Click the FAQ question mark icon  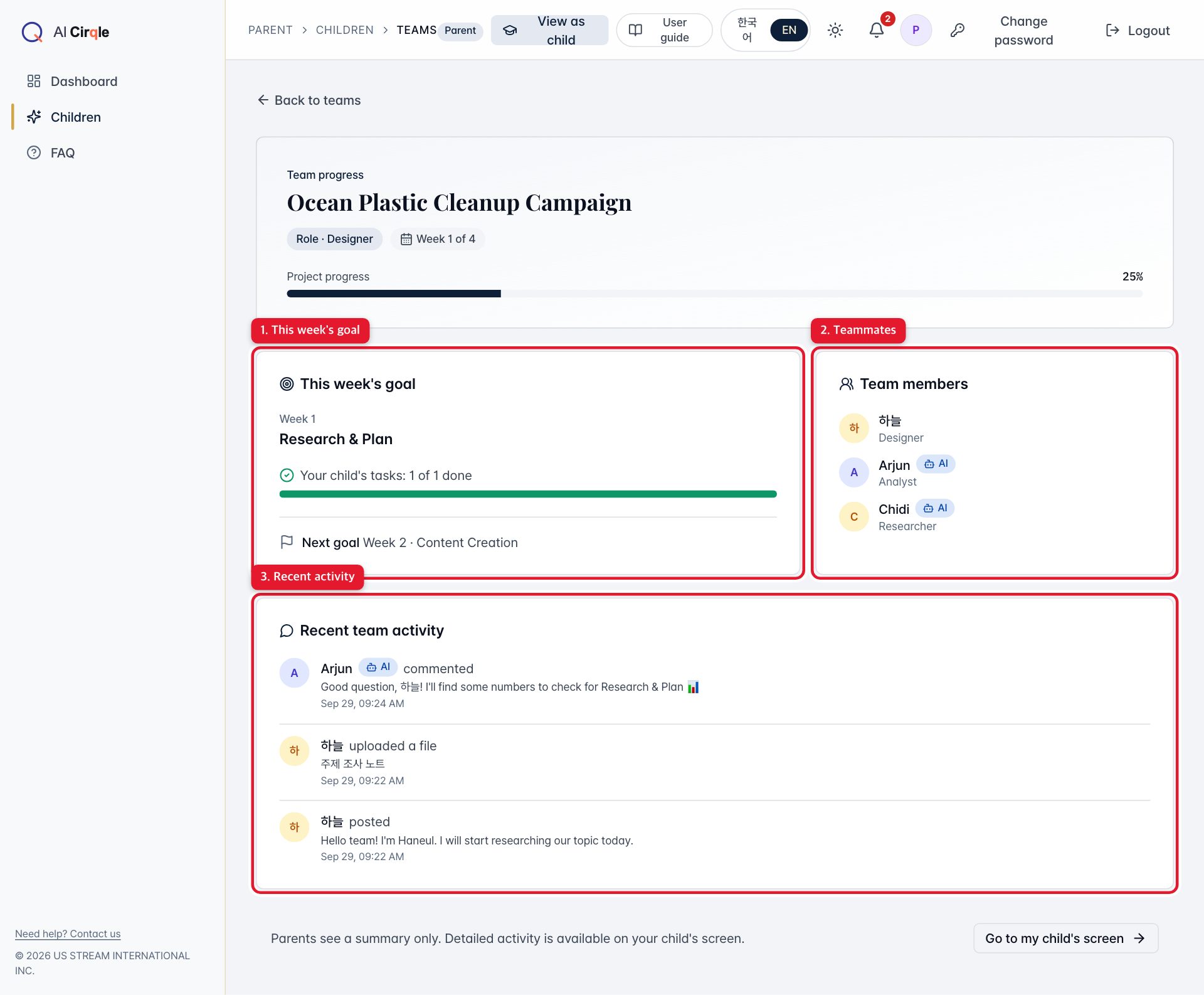(x=34, y=152)
